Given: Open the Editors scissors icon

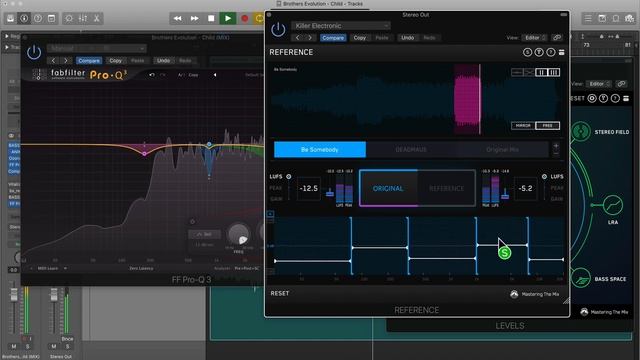Looking at the screenshot, I should [97, 18].
